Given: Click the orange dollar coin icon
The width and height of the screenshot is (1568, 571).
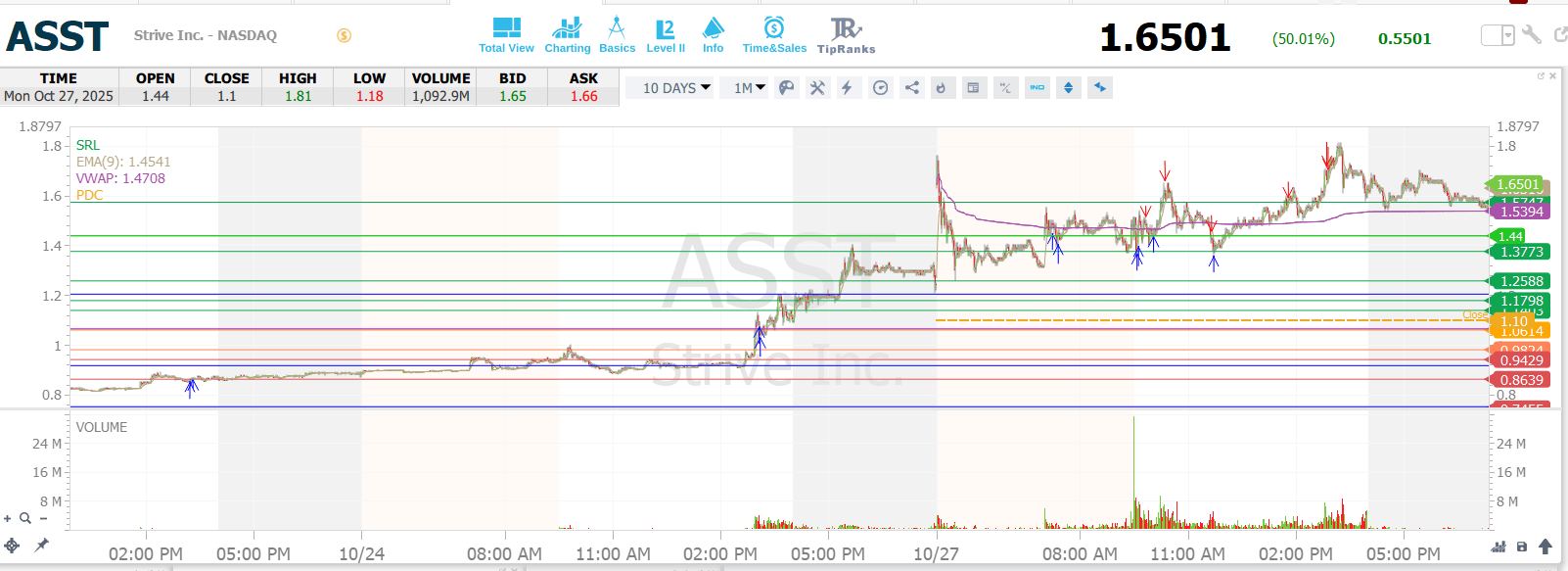Looking at the screenshot, I should pos(344,35).
